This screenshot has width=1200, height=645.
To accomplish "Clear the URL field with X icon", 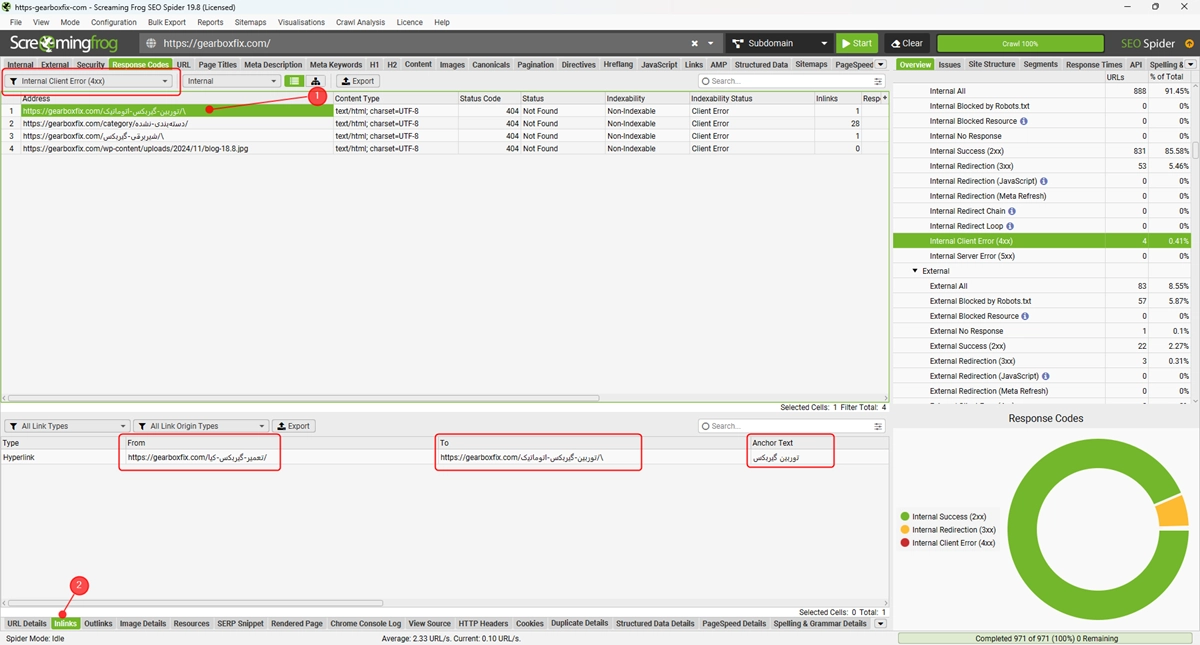I will pyautogui.click(x=695, y=44).
